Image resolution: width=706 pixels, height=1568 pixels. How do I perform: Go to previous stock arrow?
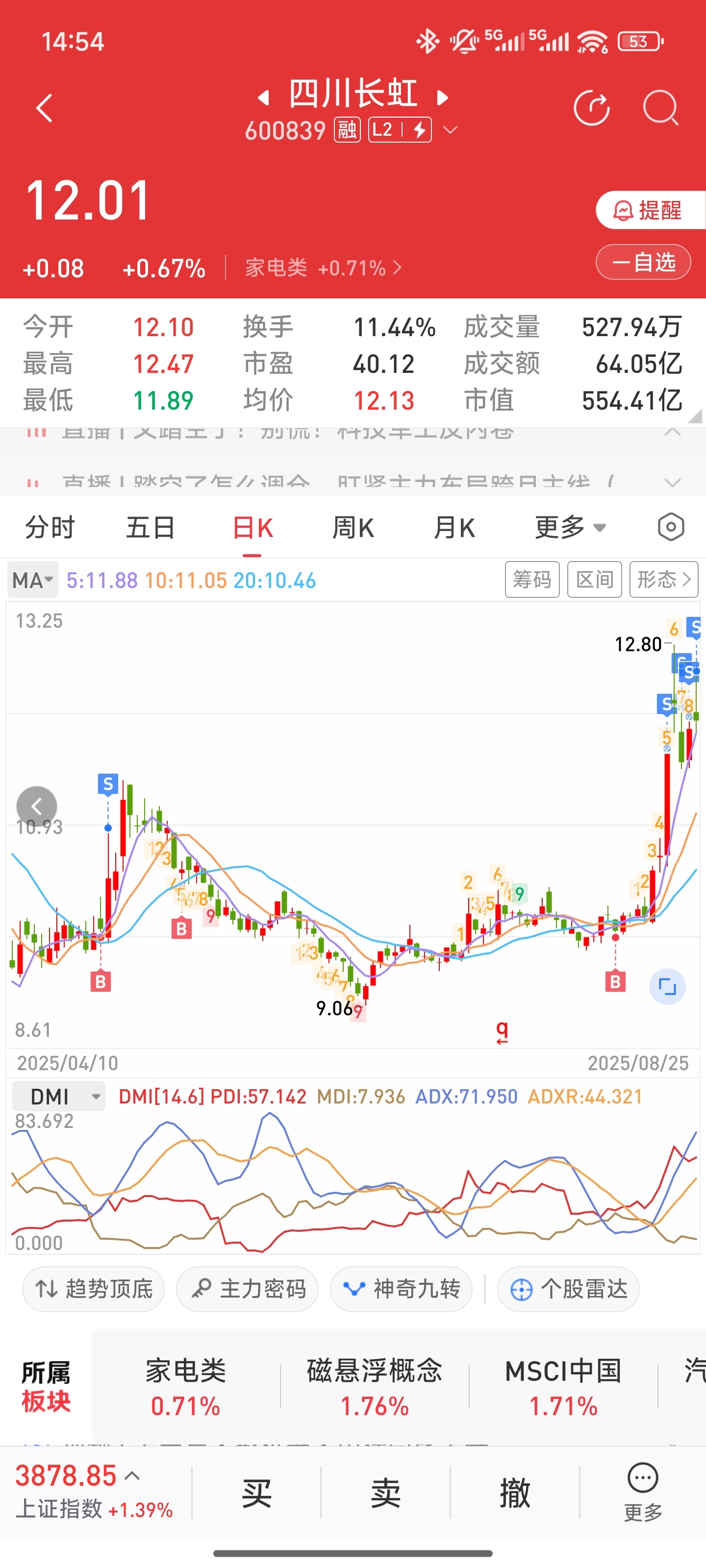pyautogui.click(x=263, y=98)
